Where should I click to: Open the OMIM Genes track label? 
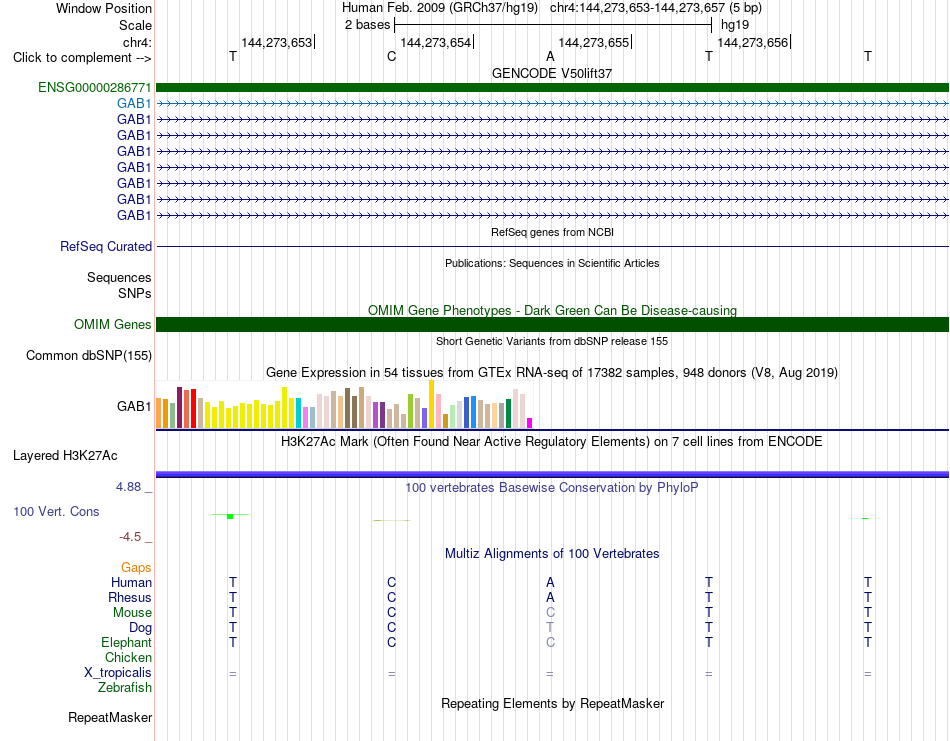point(113,324)
